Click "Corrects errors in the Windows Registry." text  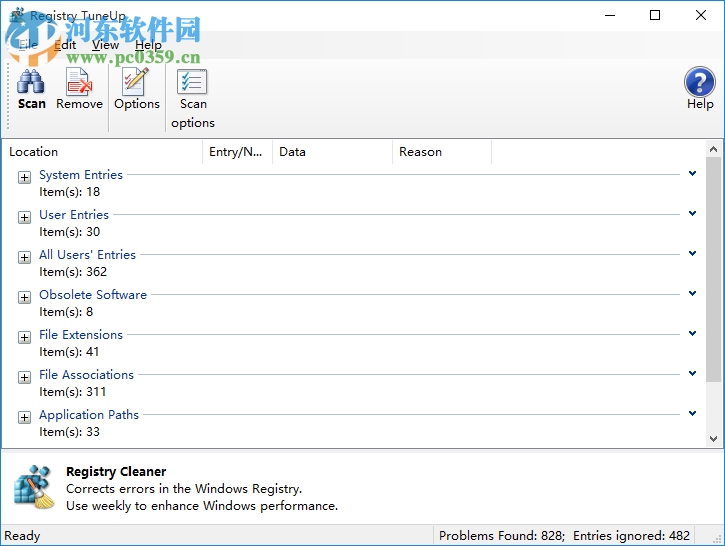(x=184, y=489)
